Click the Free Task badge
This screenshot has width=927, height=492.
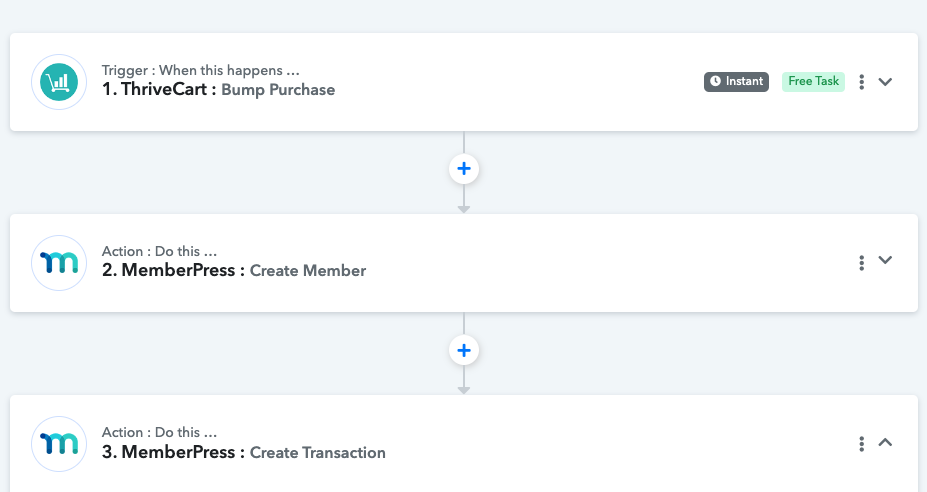click(x=813, y=82)
